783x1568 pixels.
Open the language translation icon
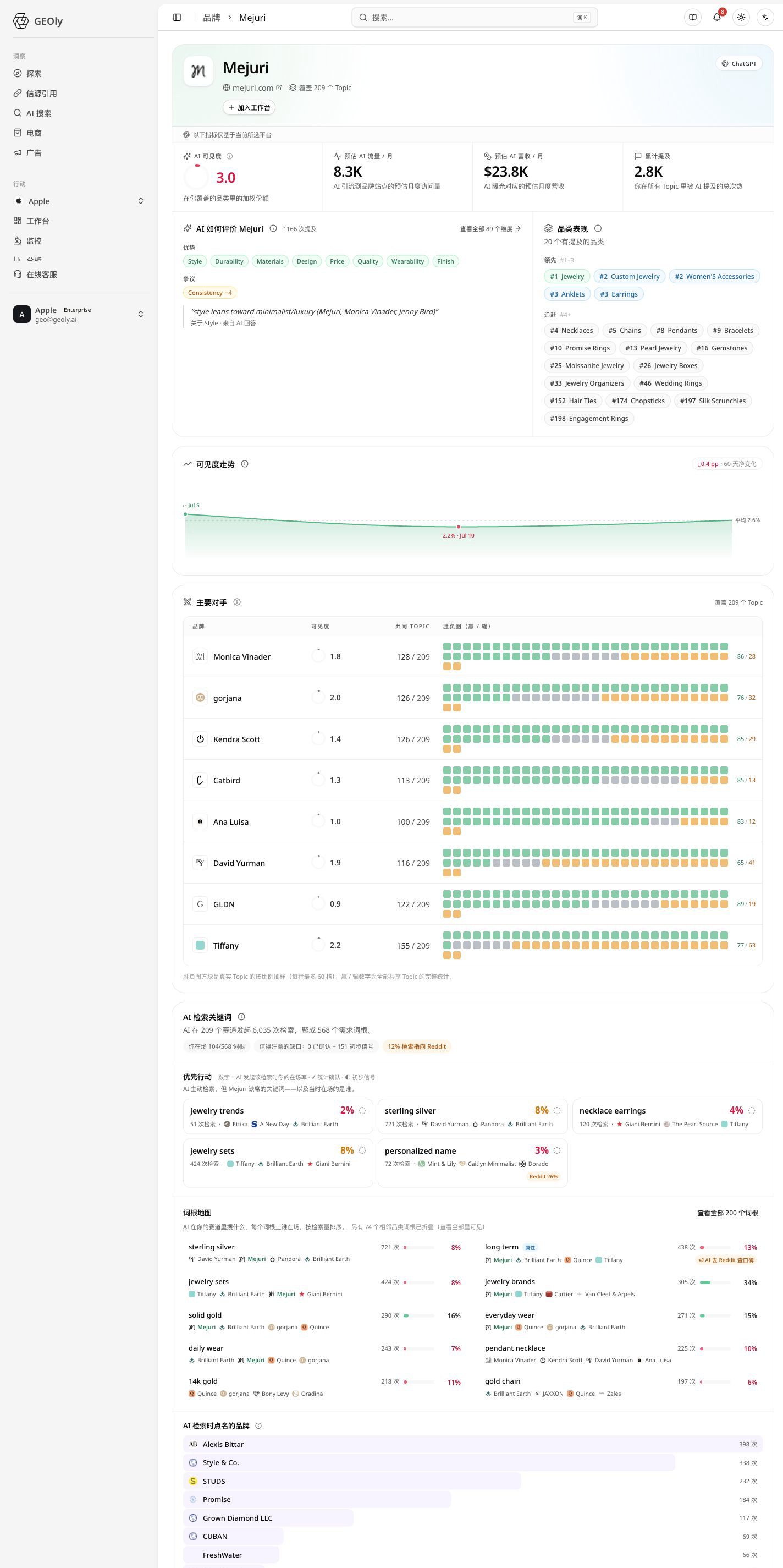(x=765, y=18)
